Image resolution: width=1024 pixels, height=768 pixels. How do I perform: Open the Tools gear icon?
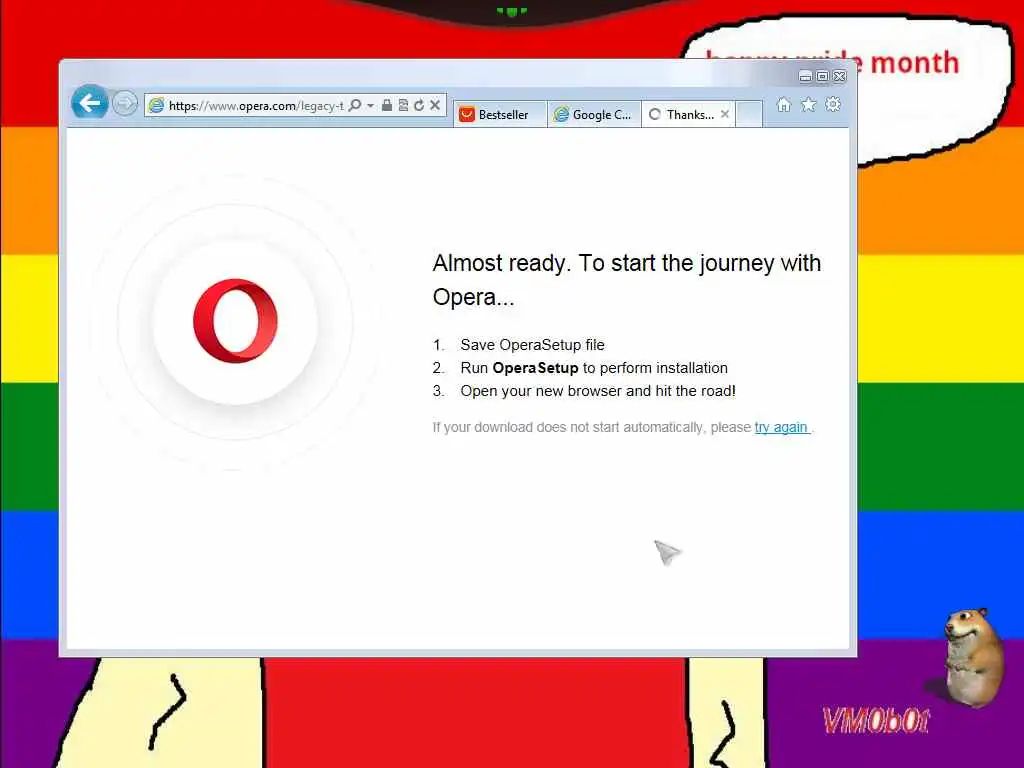[833, 104]
